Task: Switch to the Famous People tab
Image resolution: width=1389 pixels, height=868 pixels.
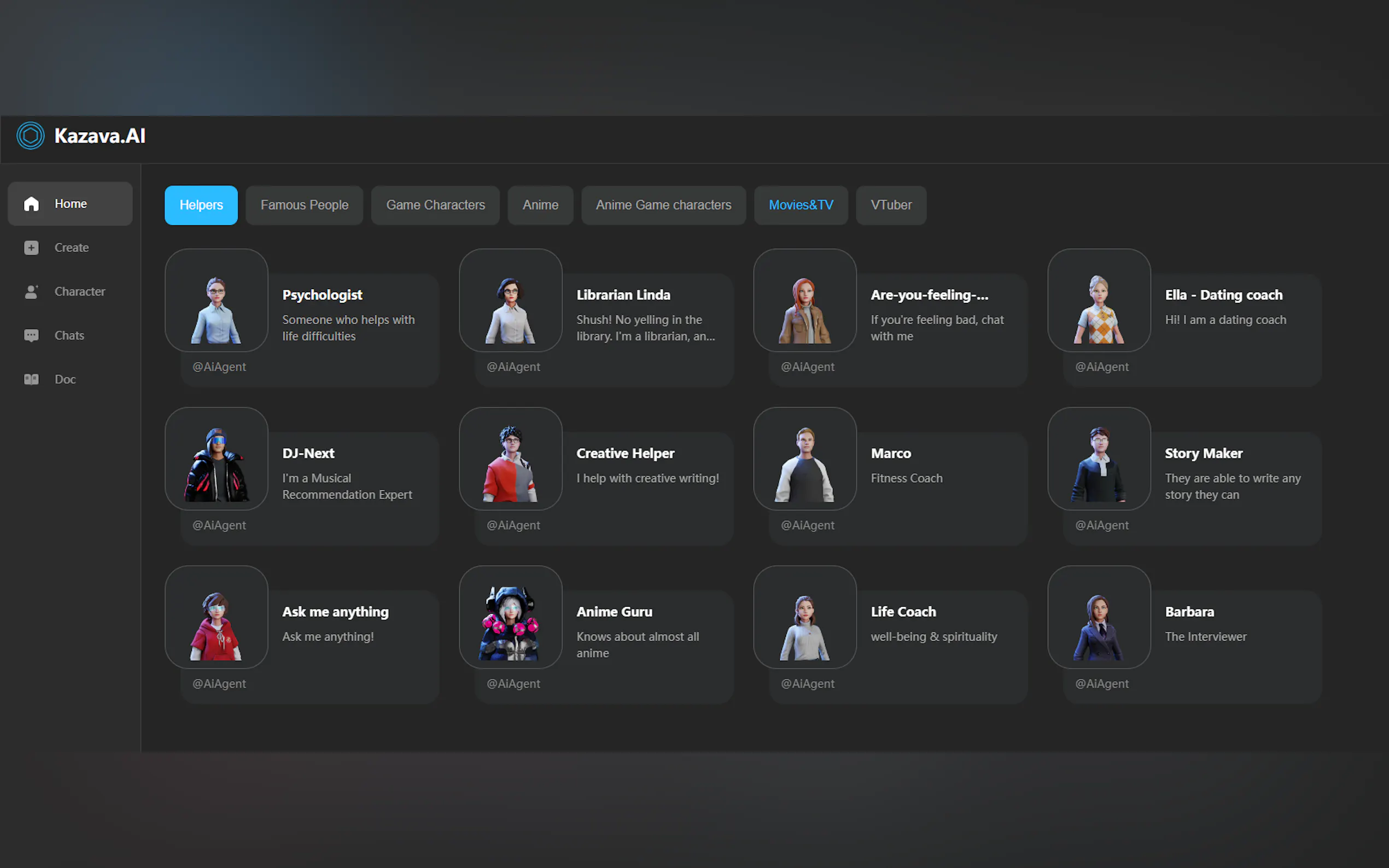Action: point(305,205)
